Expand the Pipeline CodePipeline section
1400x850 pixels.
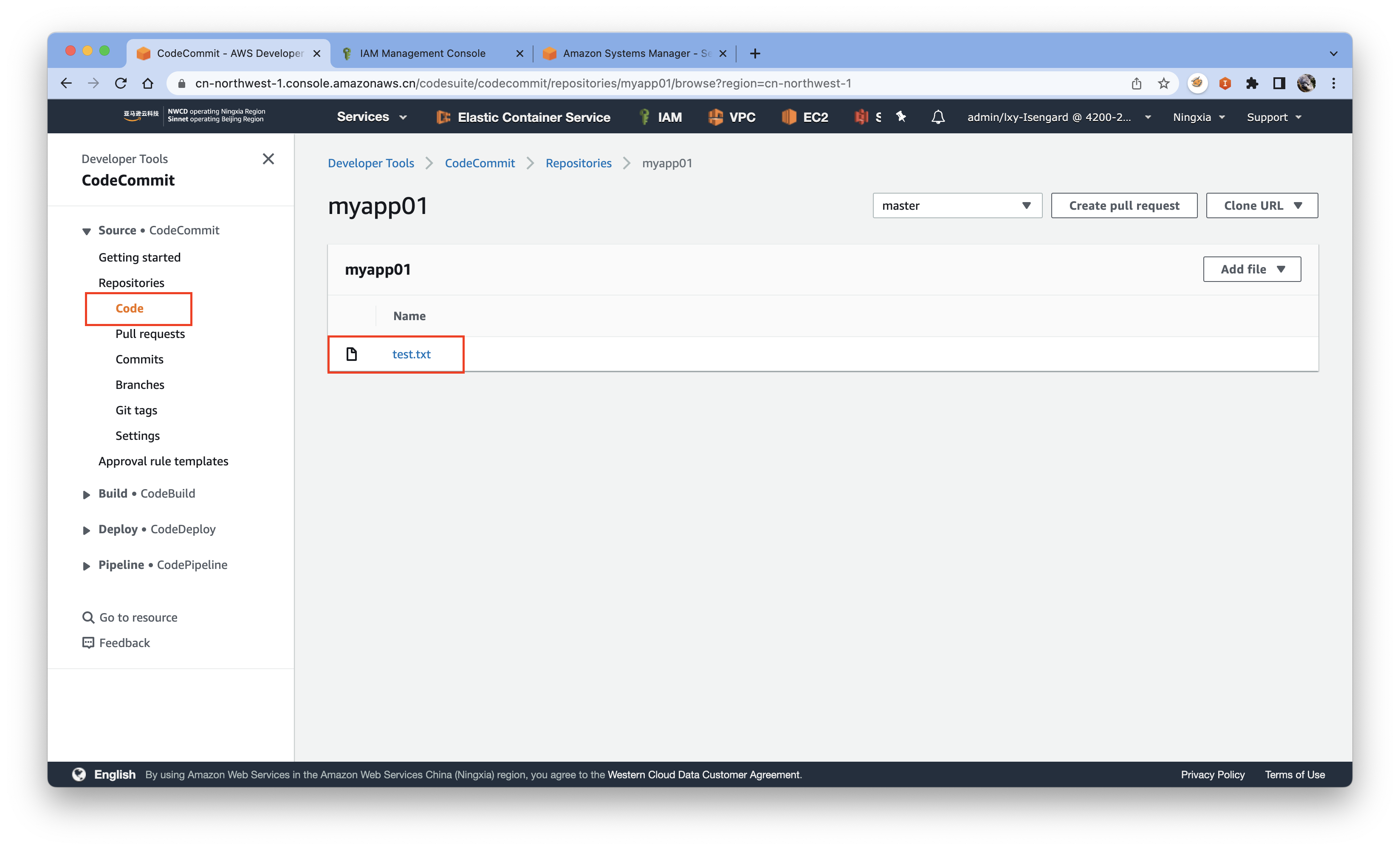pos(86,566)
